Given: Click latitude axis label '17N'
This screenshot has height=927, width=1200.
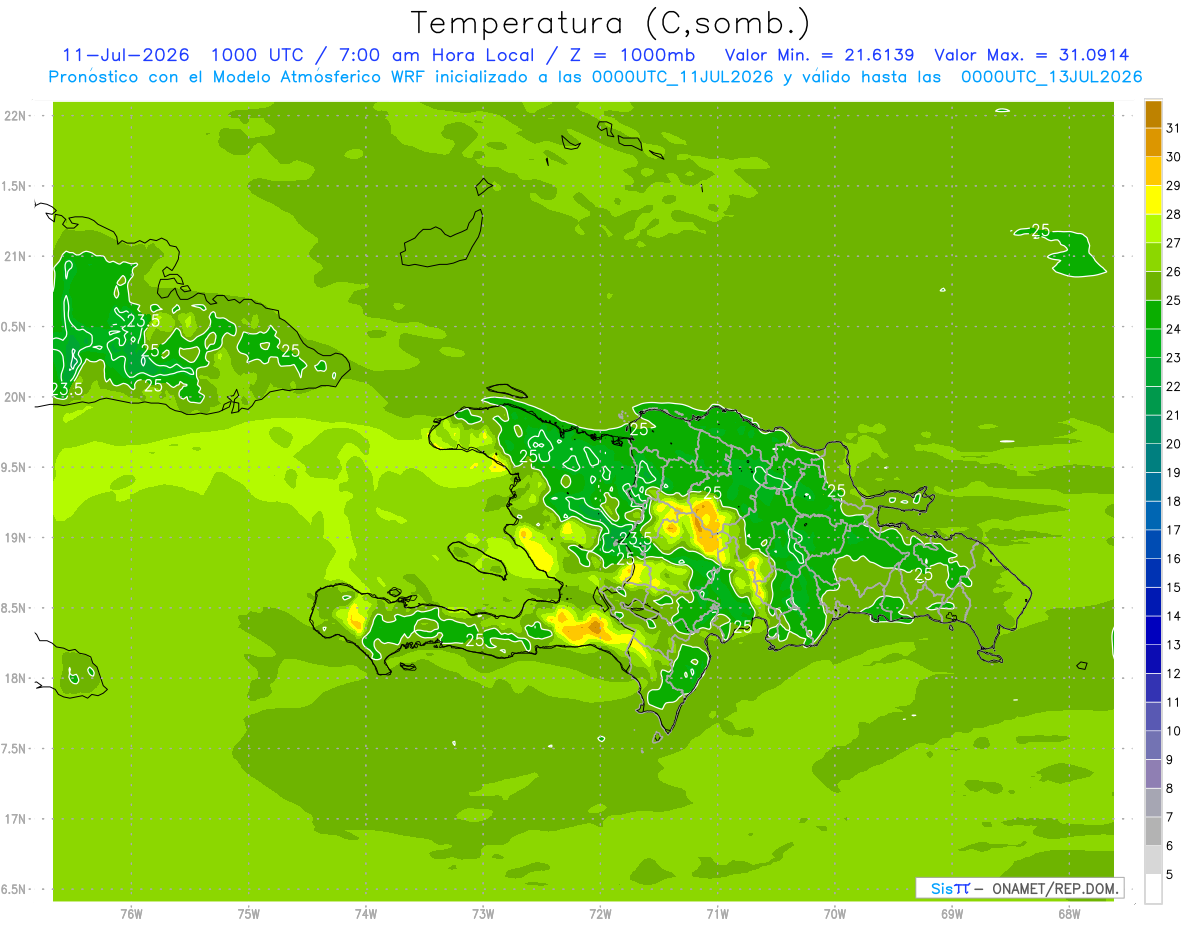Looking at the screenshot, I should coord(17,820).
